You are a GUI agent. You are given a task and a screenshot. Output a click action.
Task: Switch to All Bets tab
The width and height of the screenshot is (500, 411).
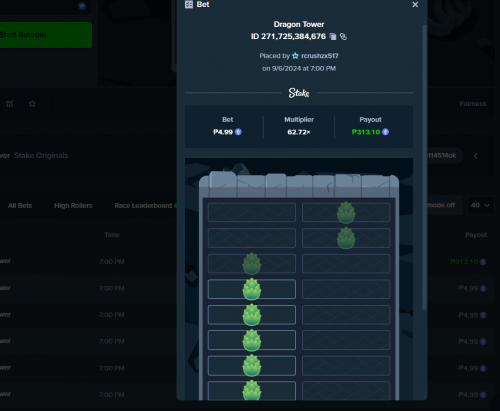20,206
